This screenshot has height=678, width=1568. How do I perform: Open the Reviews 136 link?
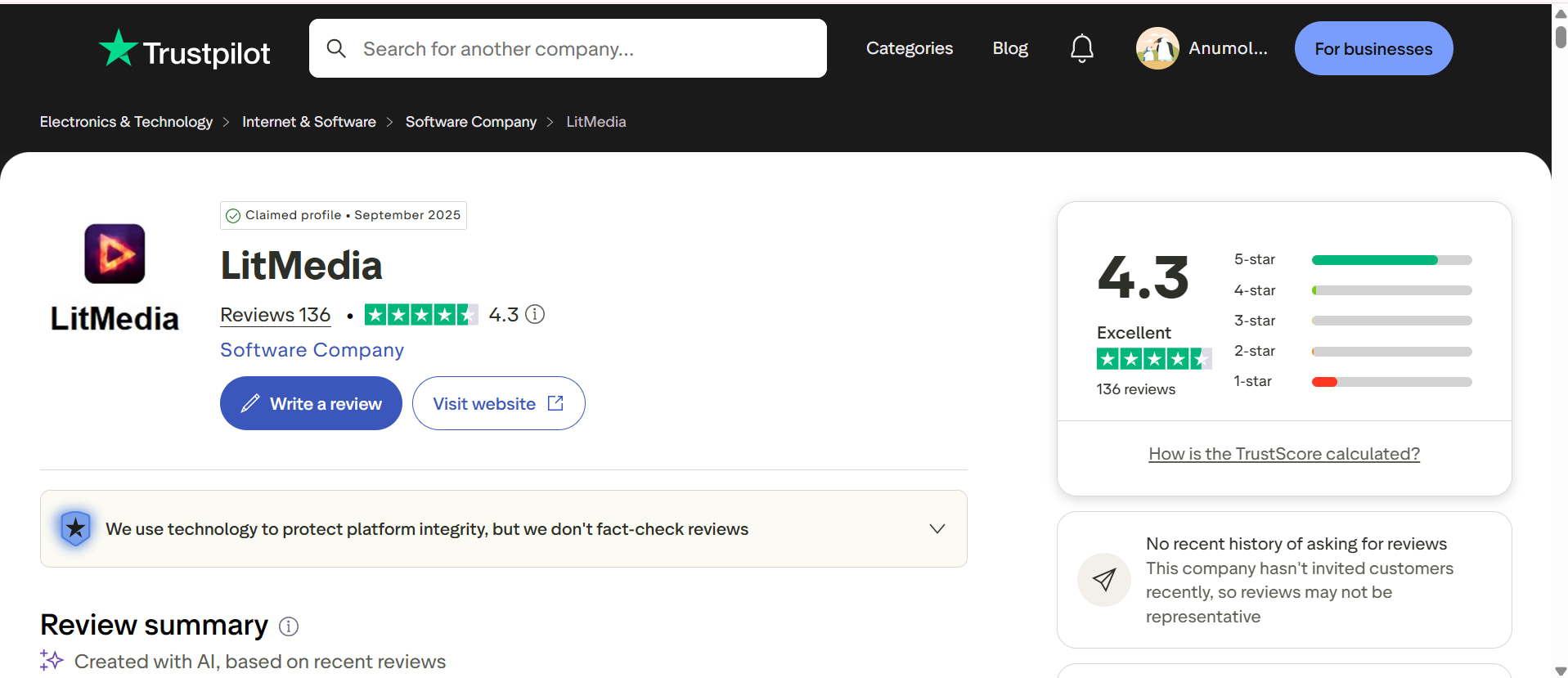coord(275,315)
